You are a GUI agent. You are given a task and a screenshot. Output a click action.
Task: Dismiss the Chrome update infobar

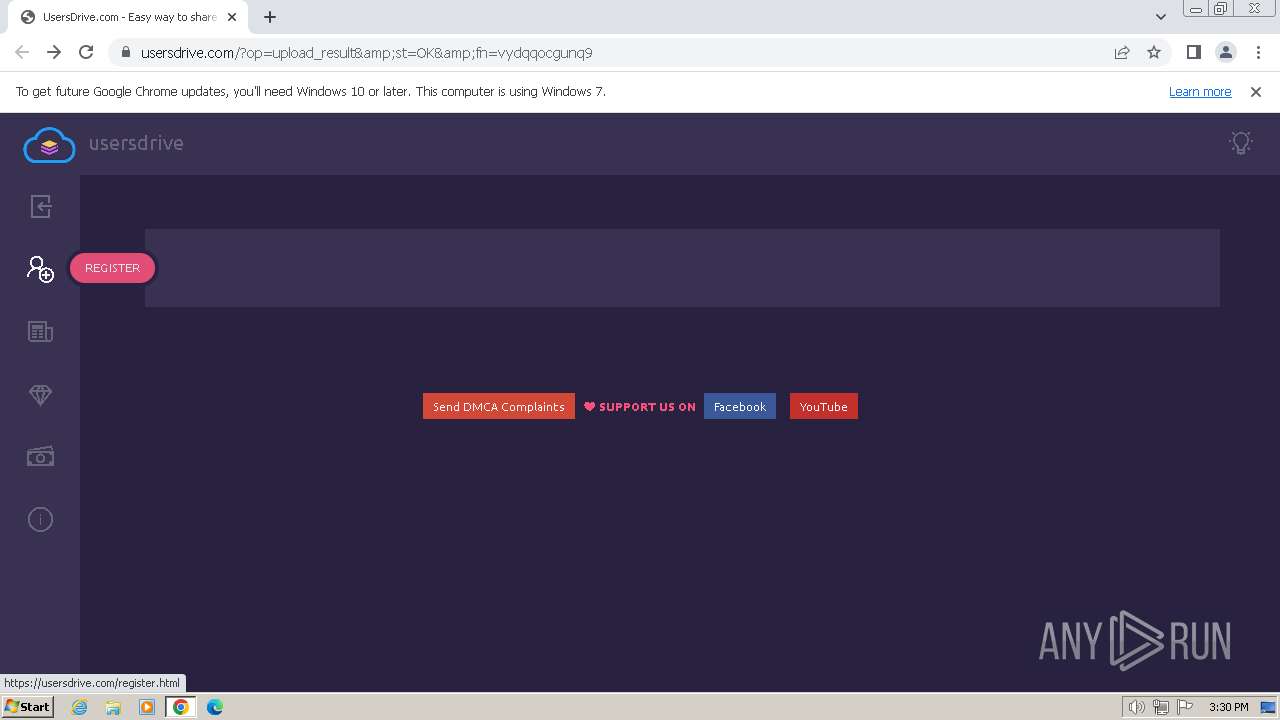(x=1256, y=91)
